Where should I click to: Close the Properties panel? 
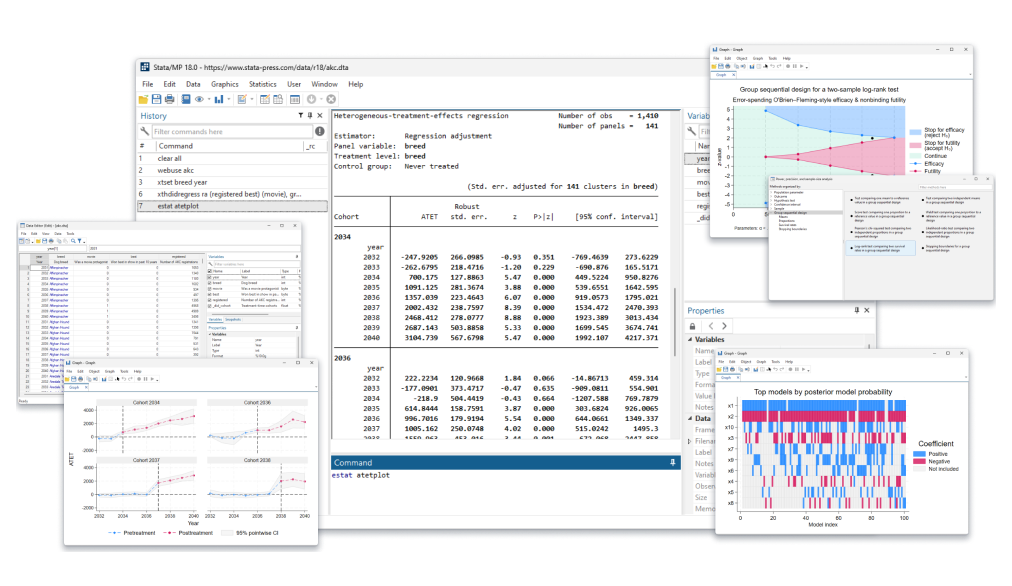click(x=867, y=310)
